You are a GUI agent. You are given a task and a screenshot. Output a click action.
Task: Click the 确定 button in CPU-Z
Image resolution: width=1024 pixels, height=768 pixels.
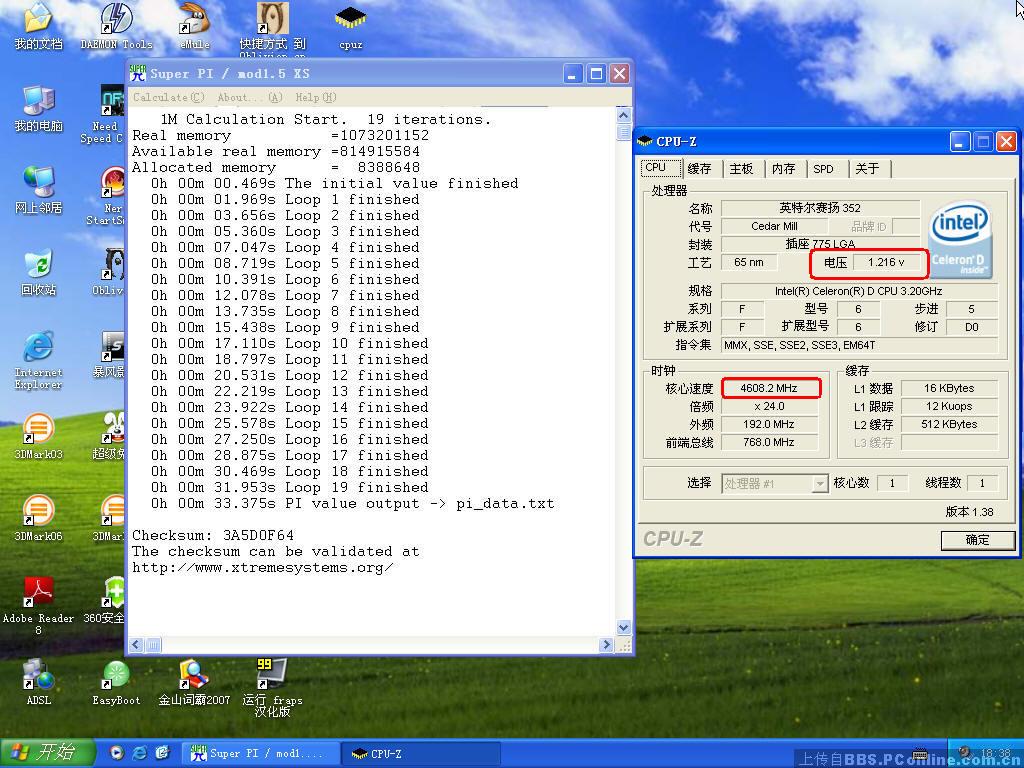tap(977, 540)
